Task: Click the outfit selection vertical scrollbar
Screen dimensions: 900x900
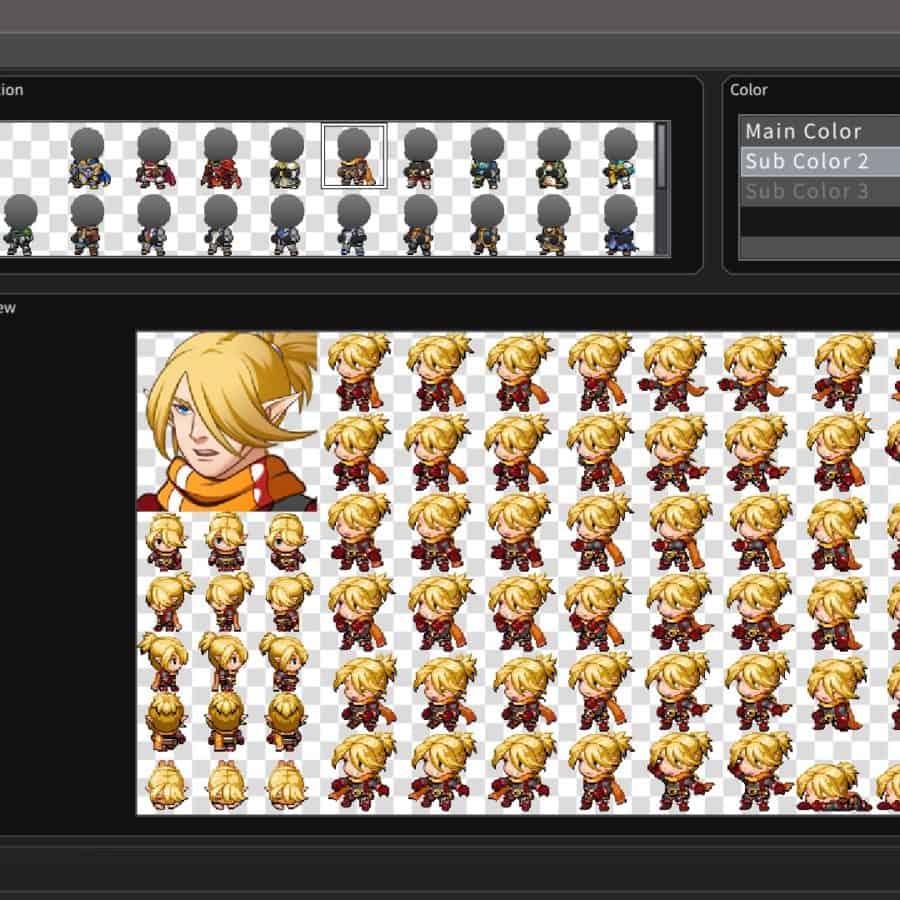Action: pyautogui.click(x=661, y=160)
